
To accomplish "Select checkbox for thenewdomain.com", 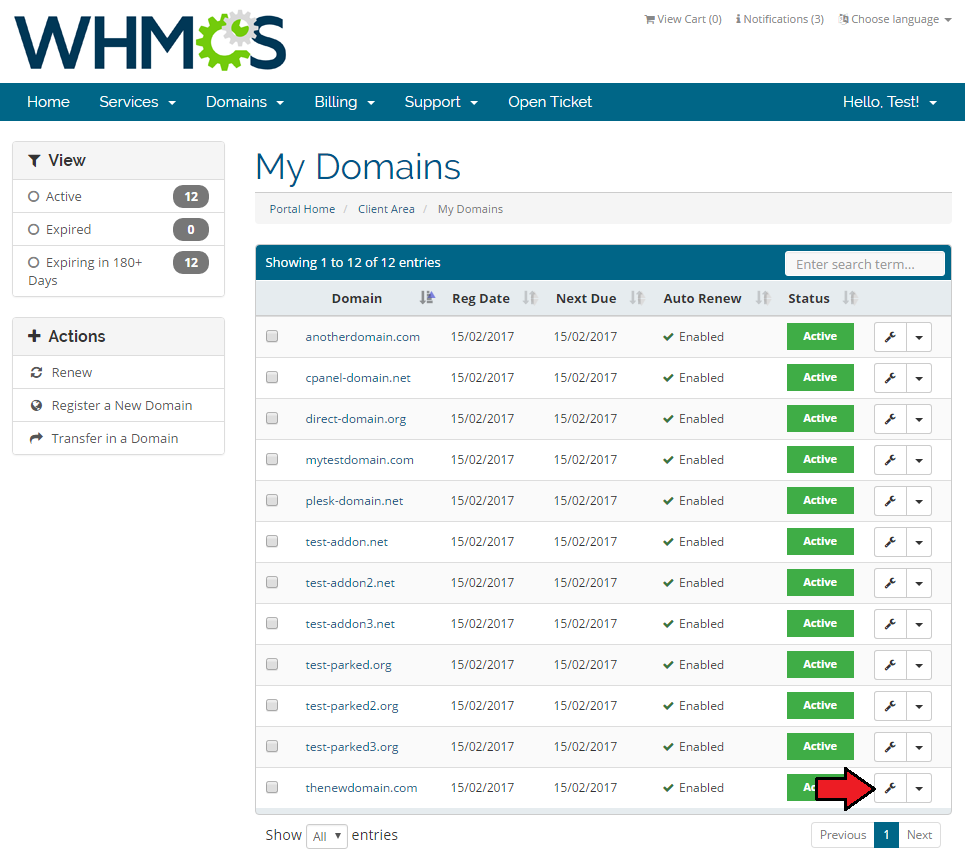I will coord(272,787).
